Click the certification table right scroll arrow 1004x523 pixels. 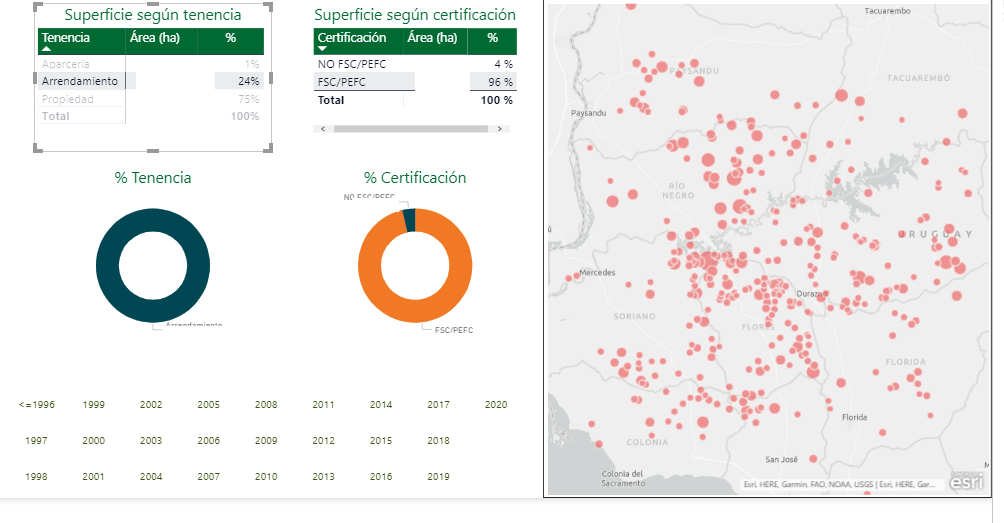click(x=499, y=129)
